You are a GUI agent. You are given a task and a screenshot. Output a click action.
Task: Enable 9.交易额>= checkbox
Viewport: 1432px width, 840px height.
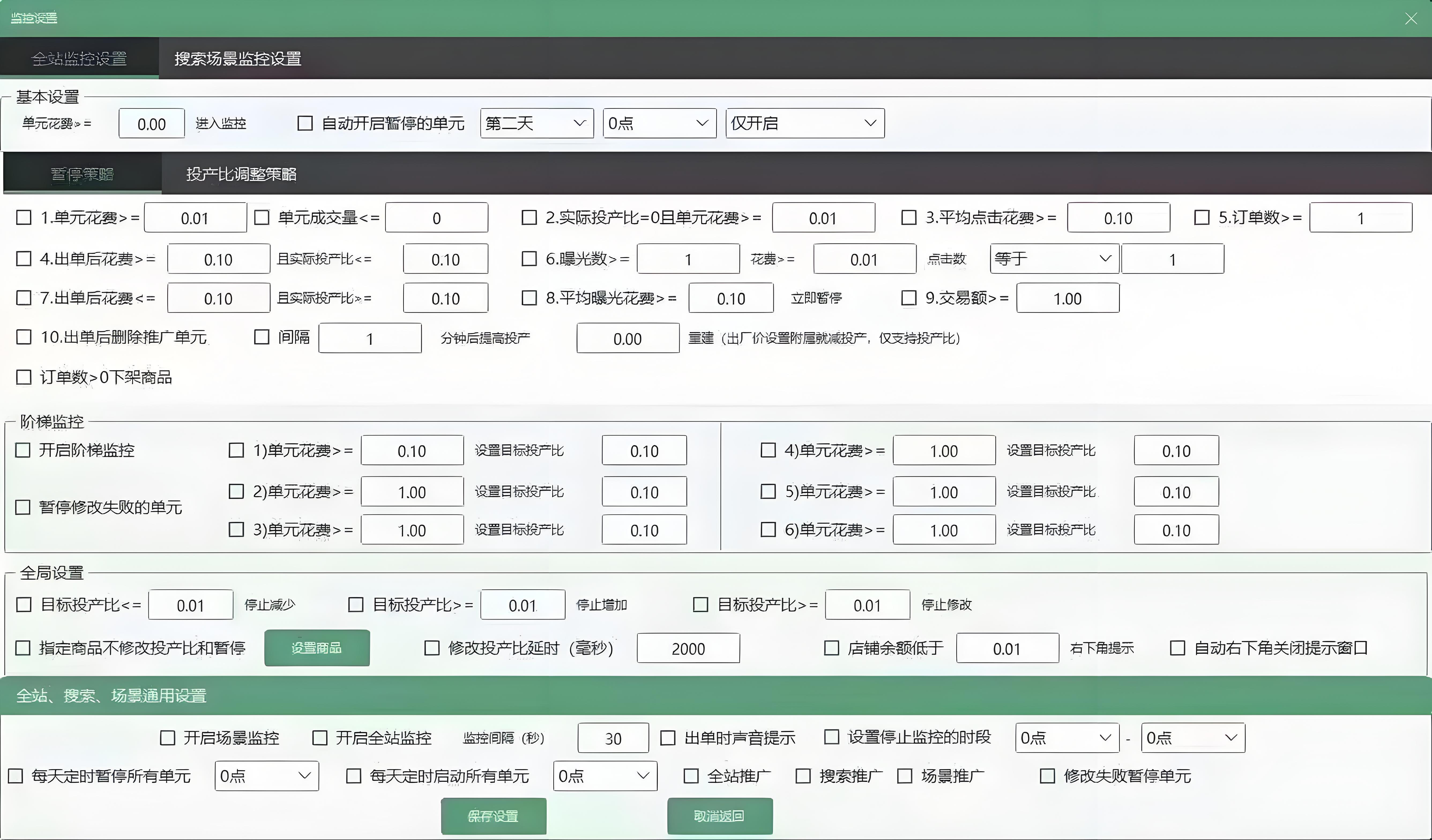click(909, 298)
